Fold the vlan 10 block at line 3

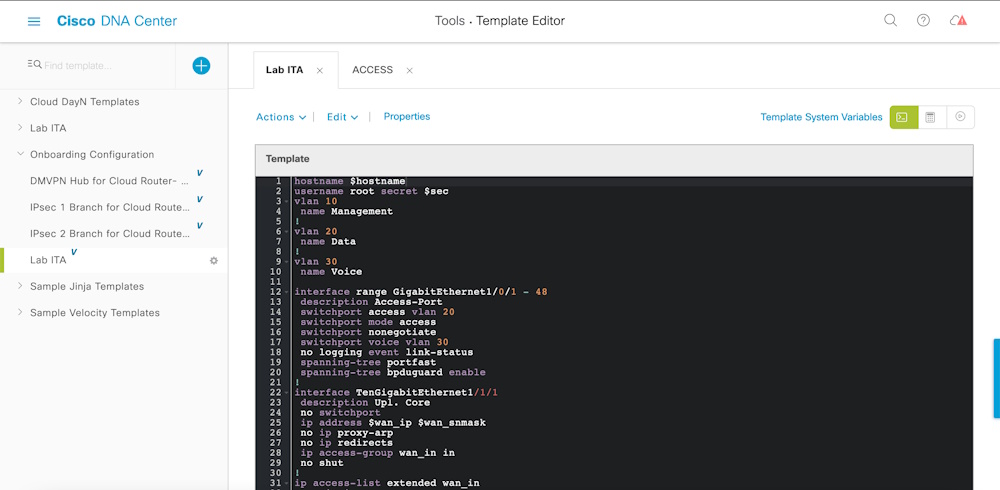(x=288, y=202)
